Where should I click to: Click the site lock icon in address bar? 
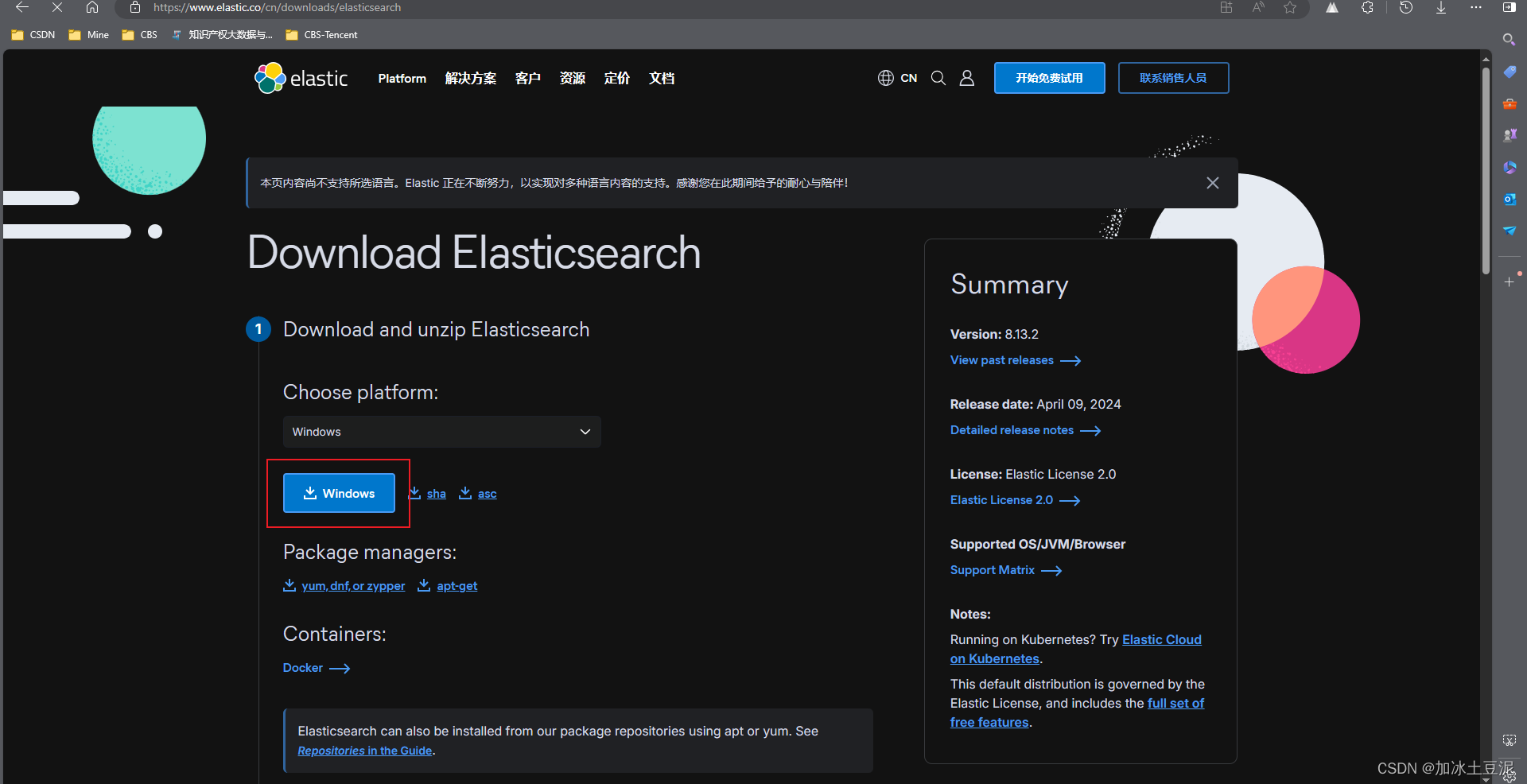(135, 7)
